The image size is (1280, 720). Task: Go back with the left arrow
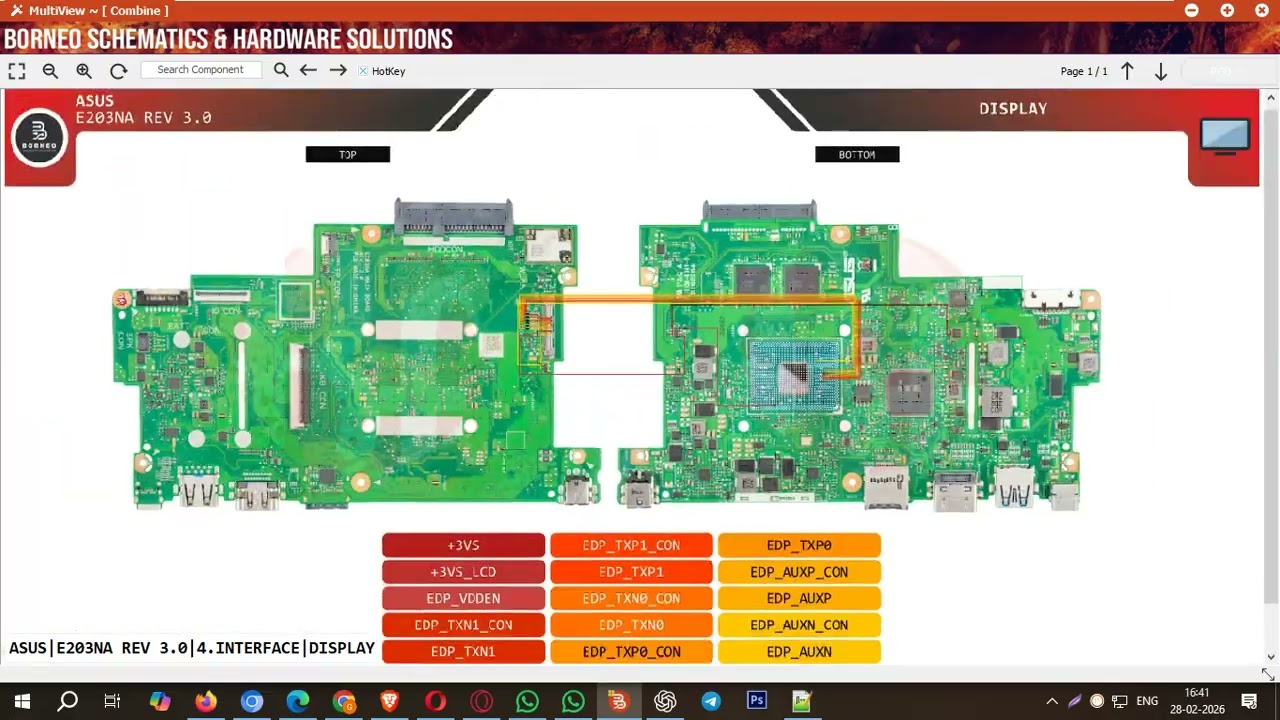pos(308,70)
